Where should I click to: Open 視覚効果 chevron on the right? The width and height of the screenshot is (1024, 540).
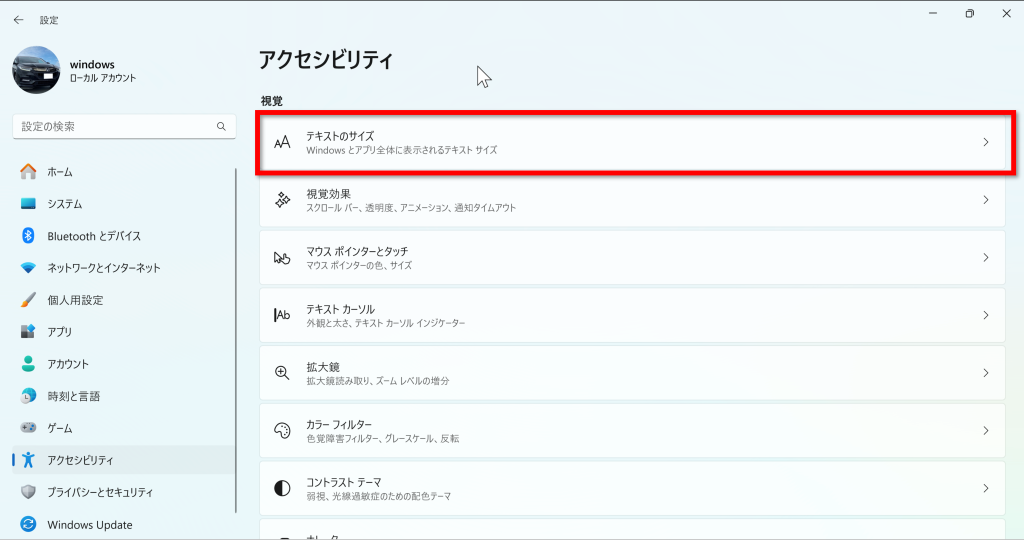coord(985,200)
